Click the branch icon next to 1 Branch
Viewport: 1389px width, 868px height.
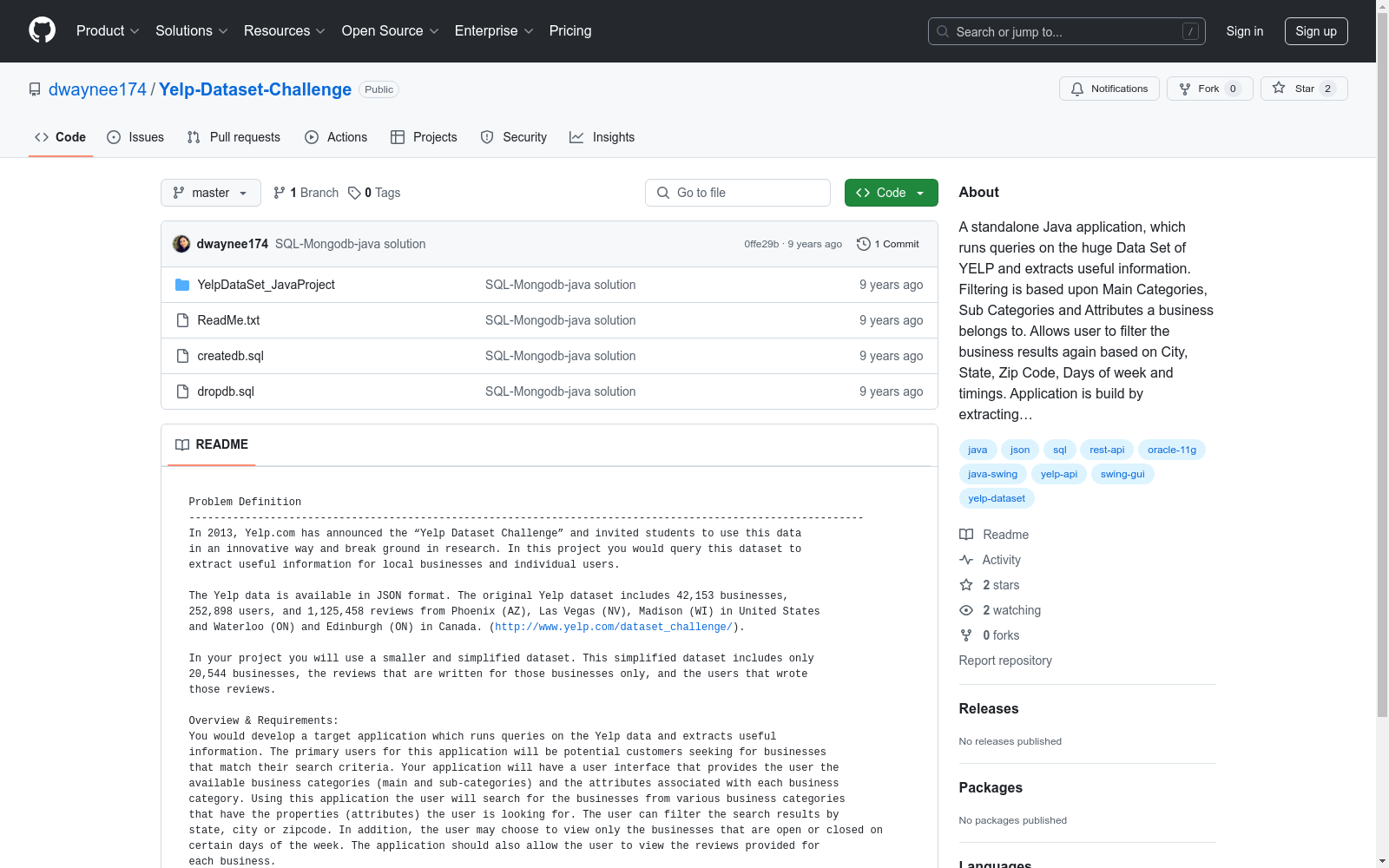point(280,193)
